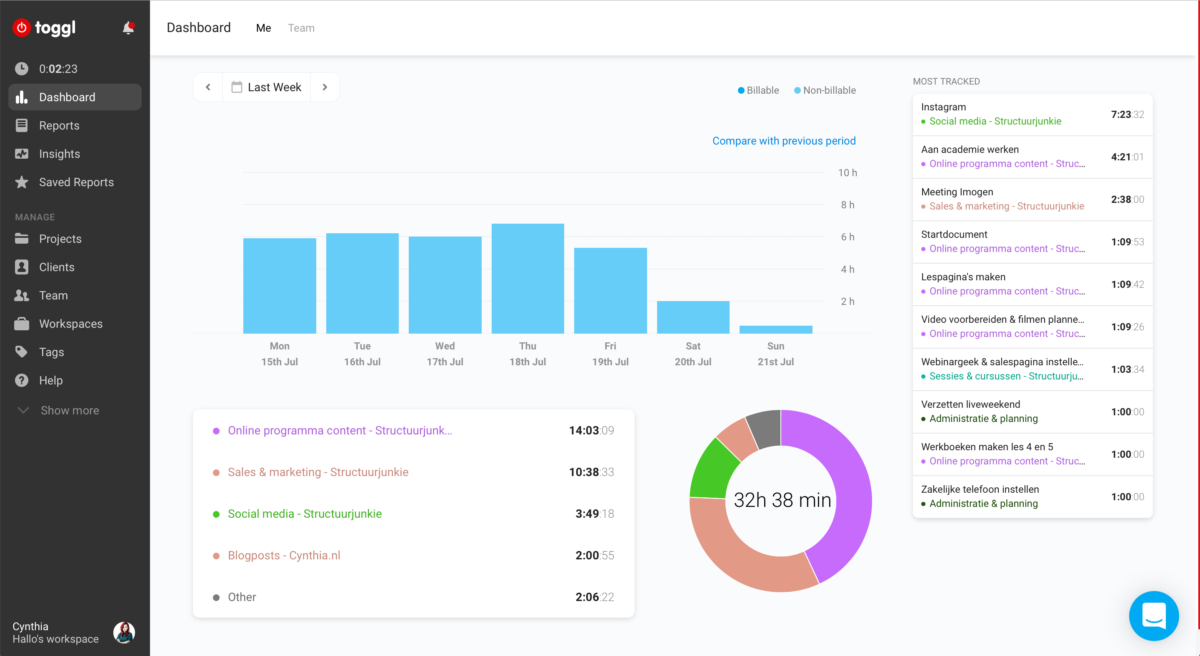Open the Intercom chat bubble

coord(1153,616)
